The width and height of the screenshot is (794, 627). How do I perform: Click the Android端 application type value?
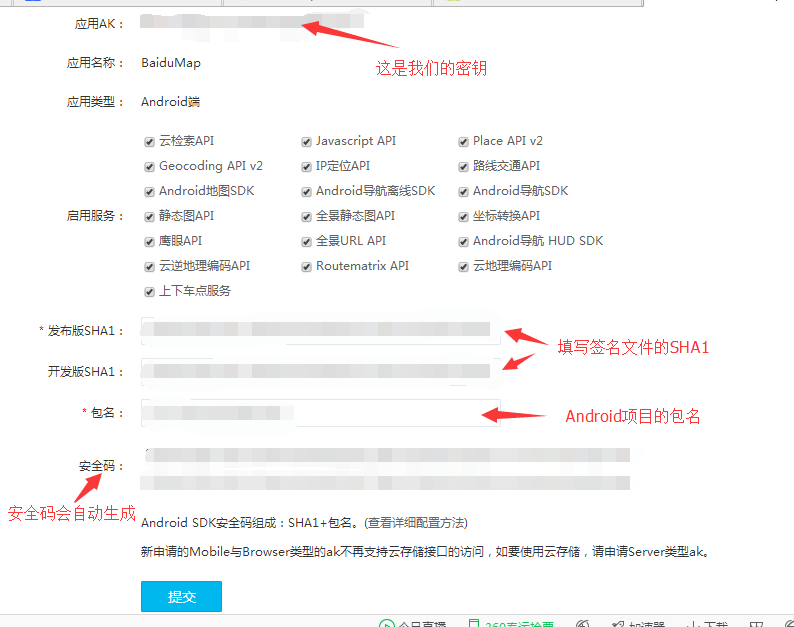coord(171,102)
